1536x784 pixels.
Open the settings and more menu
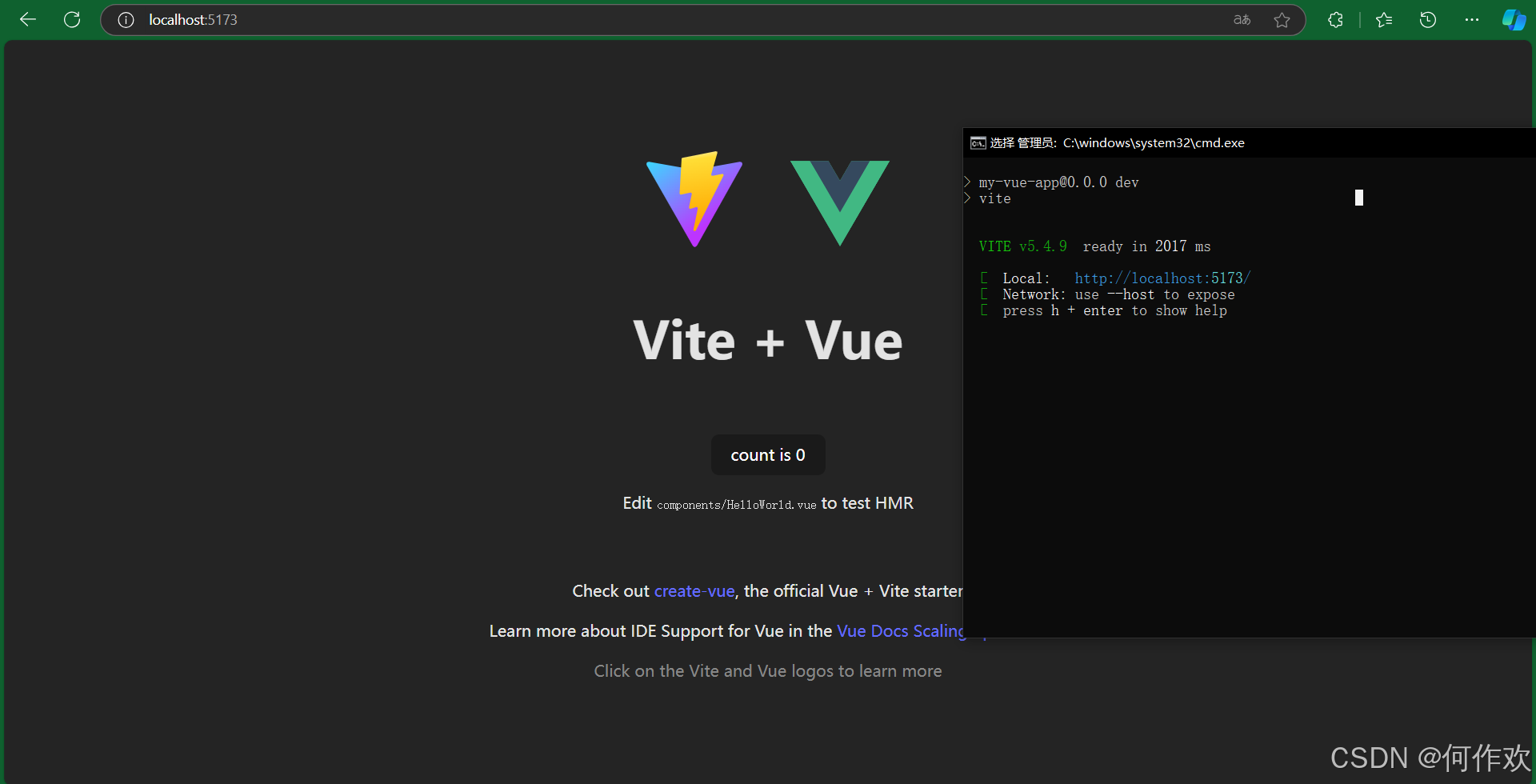point(1472,20)
